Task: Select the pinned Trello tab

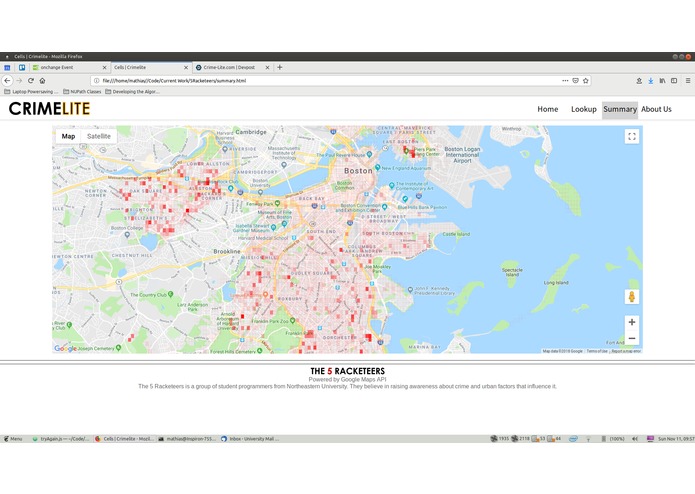Action: click(22, 67)
